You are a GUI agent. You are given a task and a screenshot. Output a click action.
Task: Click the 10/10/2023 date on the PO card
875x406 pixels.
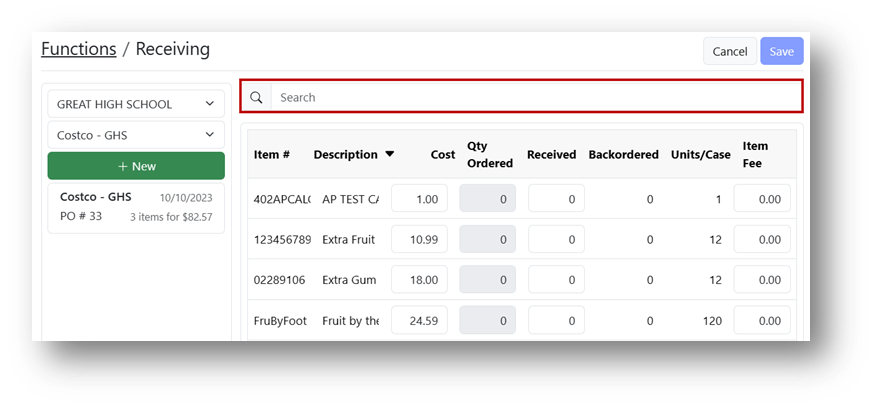pyautogui.click(x=186, y=198)
